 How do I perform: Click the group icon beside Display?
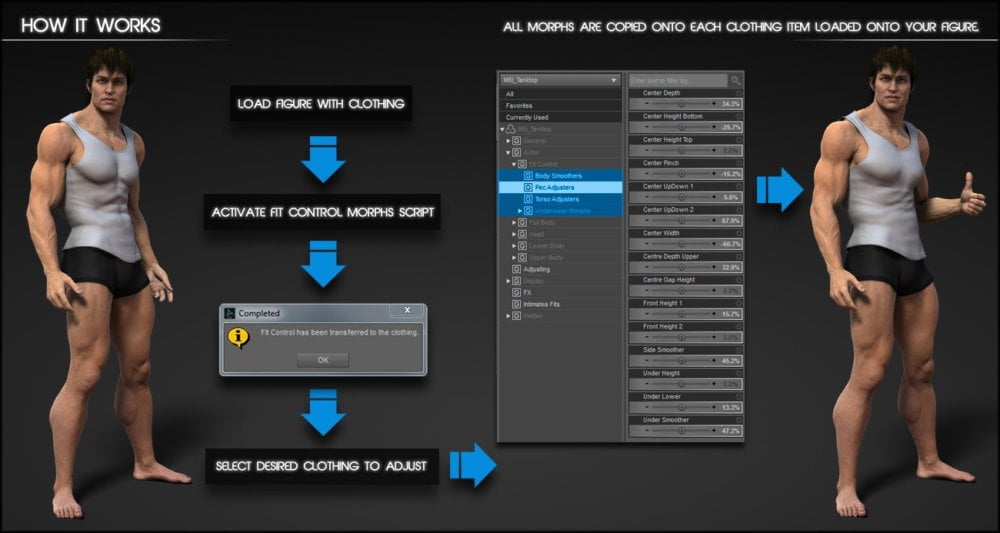click(517, 281)
